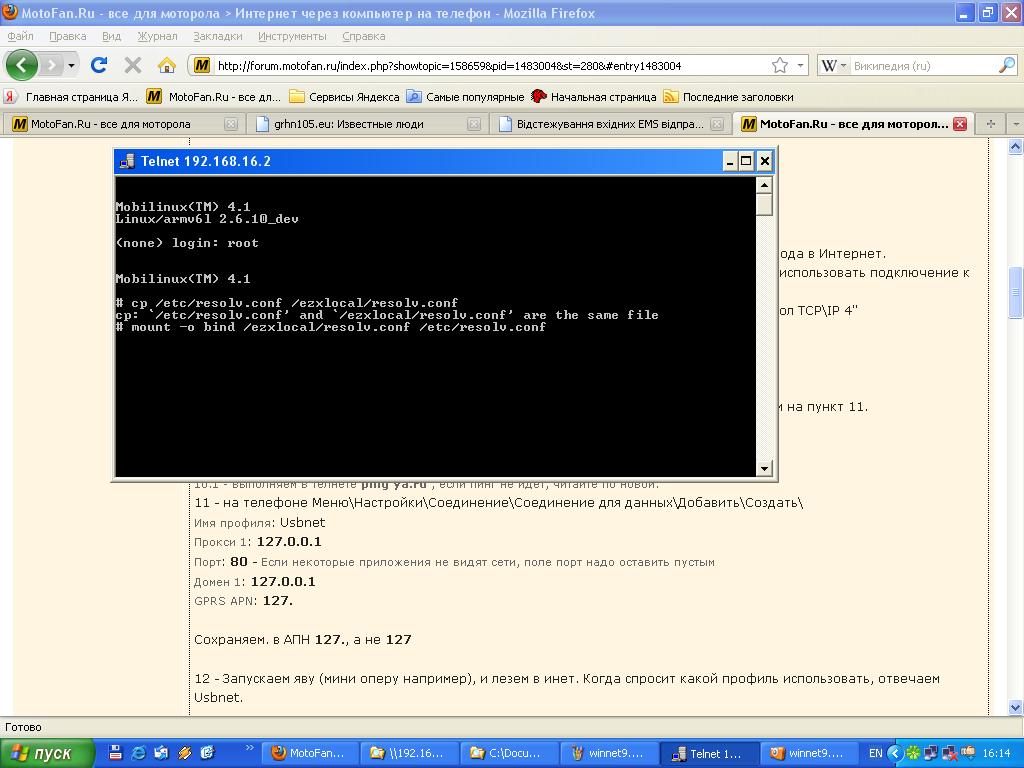Viewport: 1024px width, 768px height.
Task: Click the floppy disk quick launch icon
Action: [116, 753]
